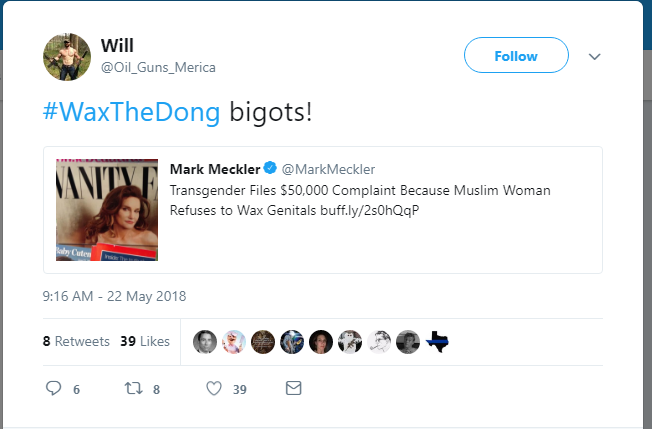
Task: Select the ghost cartoon liker avatar
Action: tap(350, 342)
